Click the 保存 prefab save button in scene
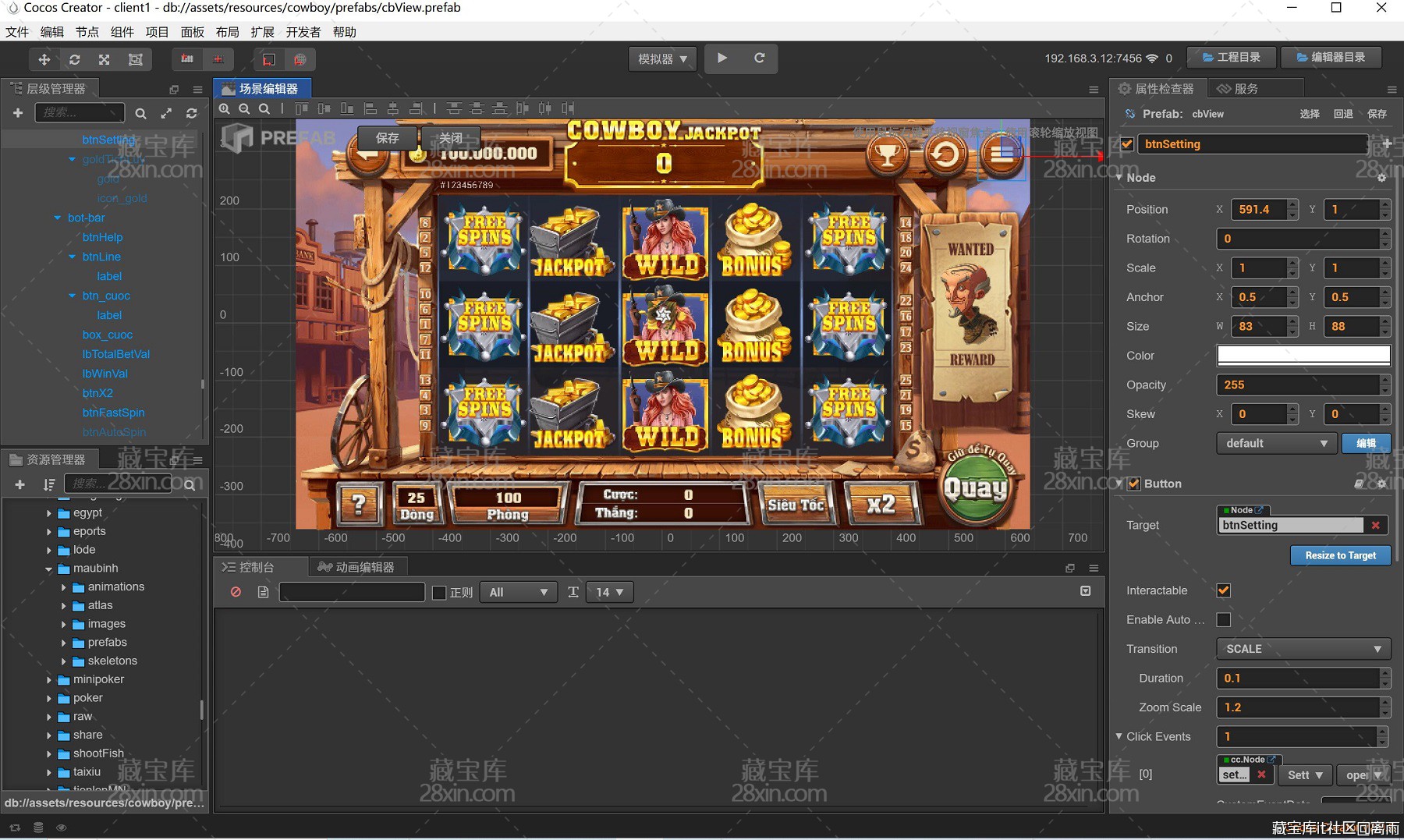The height and width of the screenshot is (840, 1404). tap(387, 138)
